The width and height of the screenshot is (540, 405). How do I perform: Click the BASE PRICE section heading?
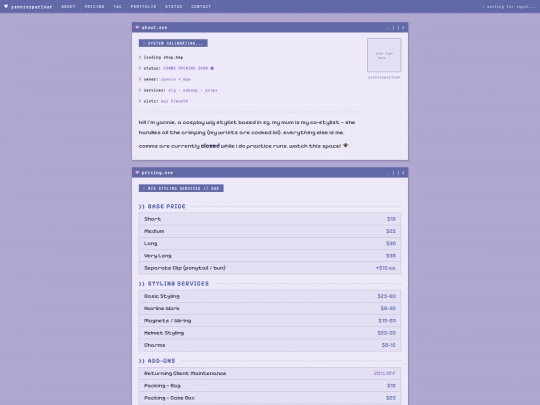click(x=162, y=206)
